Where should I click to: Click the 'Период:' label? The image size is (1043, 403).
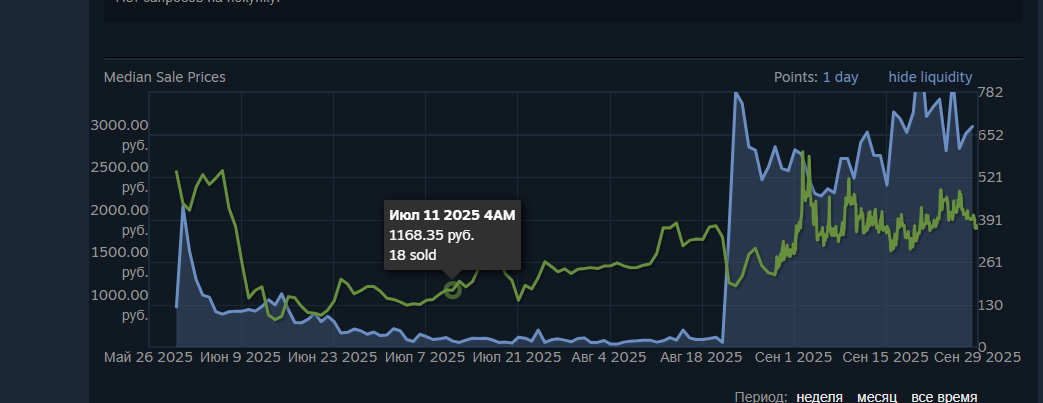click(x=762, y=397)
